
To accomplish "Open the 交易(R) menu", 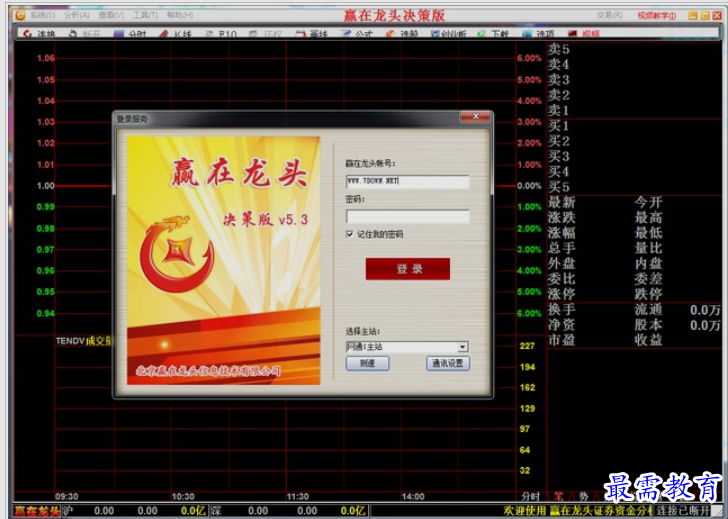I will (609, 15).
